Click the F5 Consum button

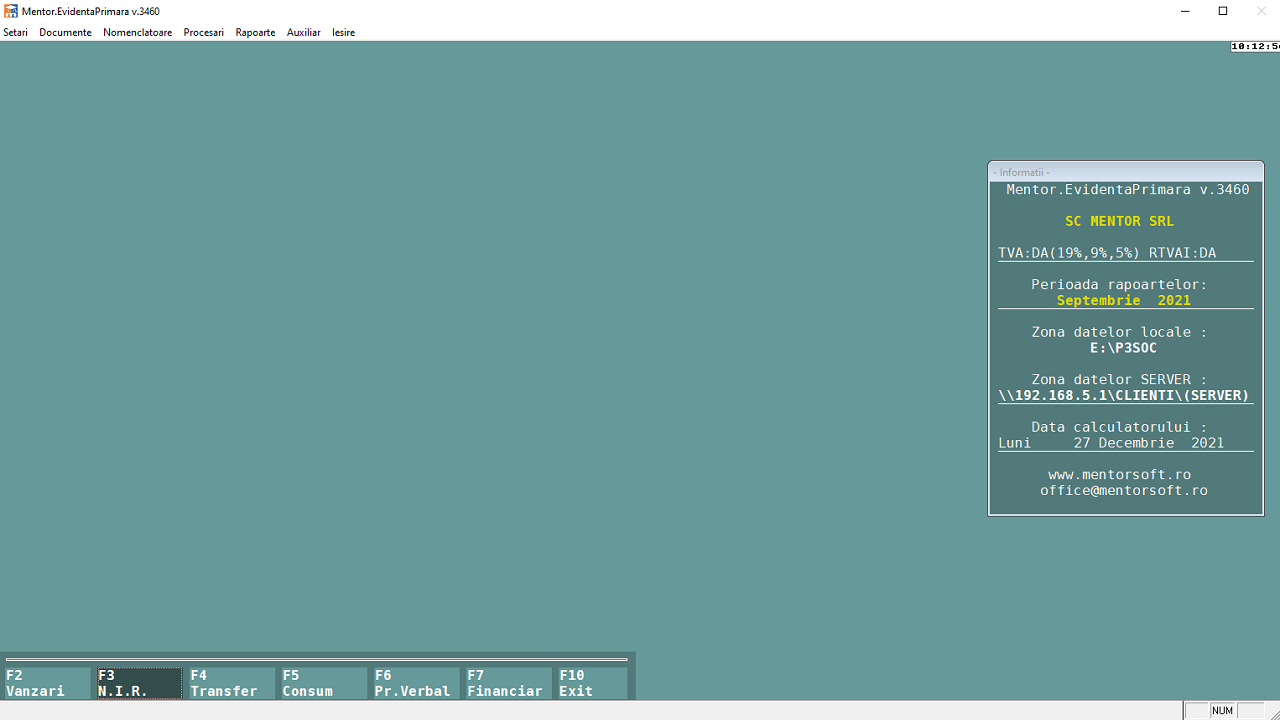pos(323,683)
